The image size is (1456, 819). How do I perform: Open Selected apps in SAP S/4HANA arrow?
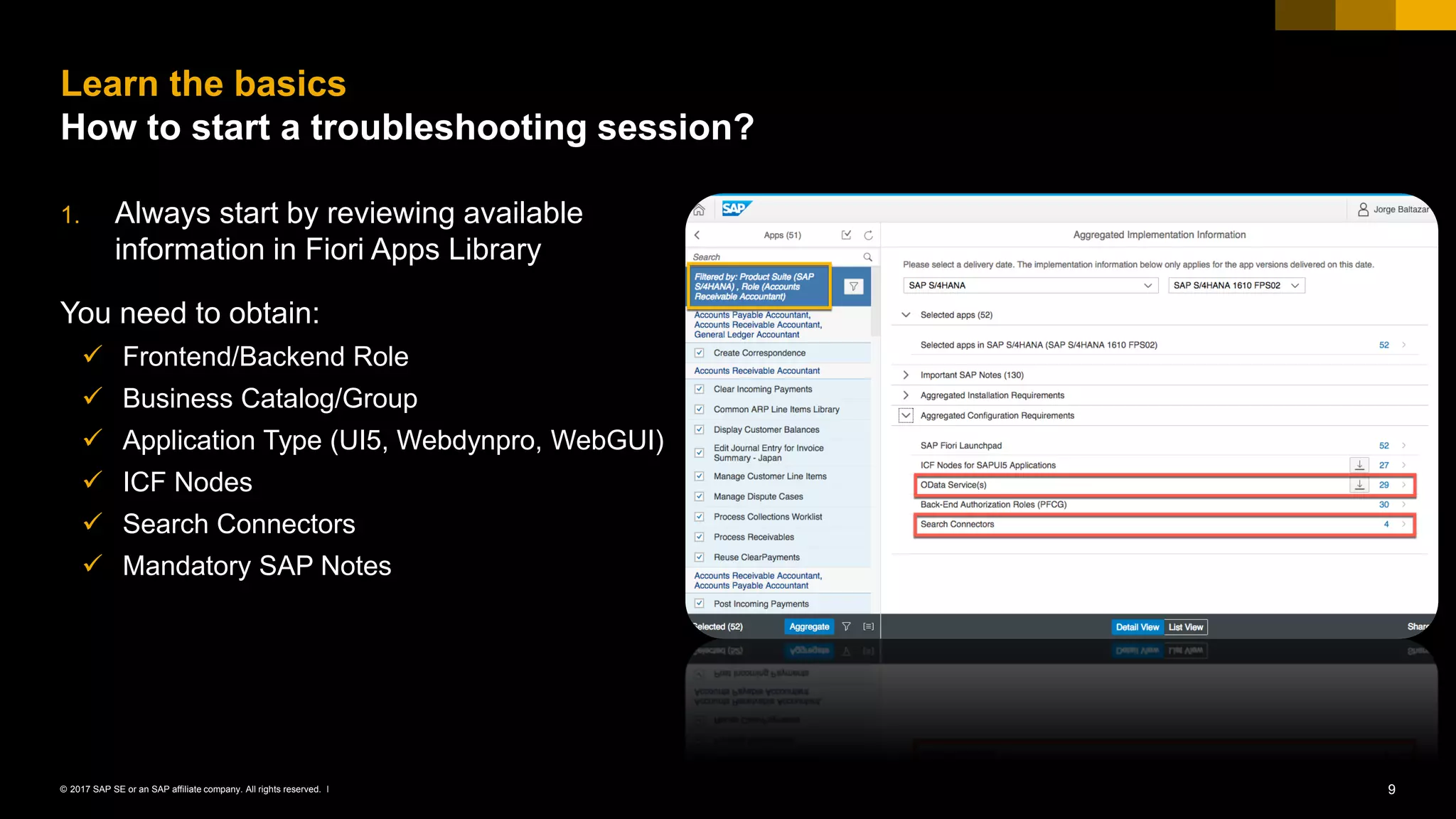1404,345
